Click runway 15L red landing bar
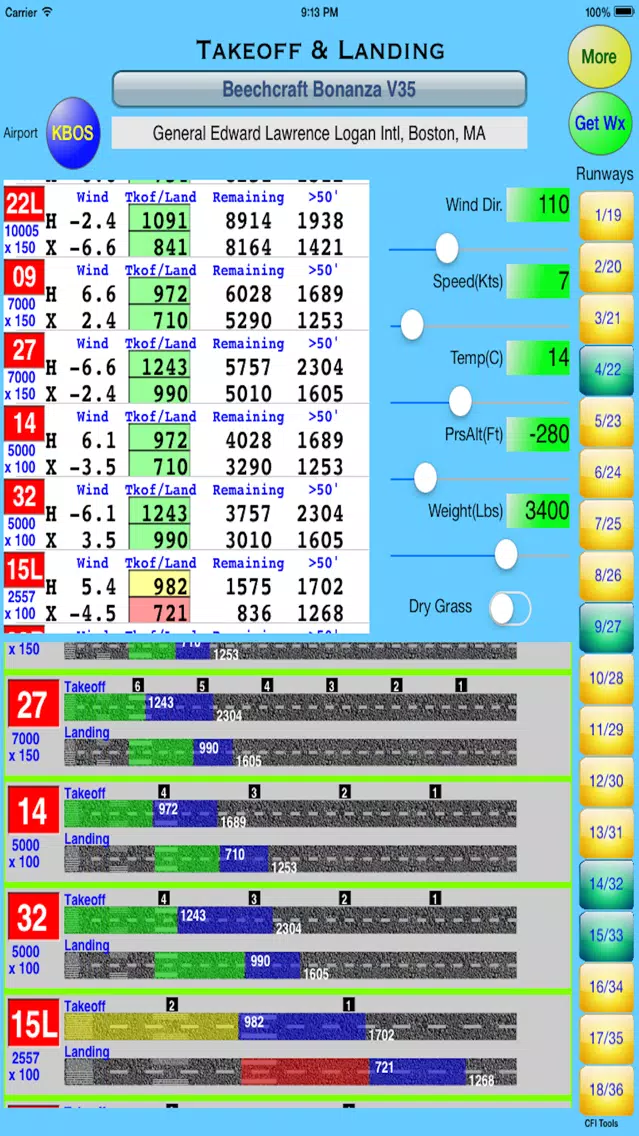 click(x=305, y=1072)
